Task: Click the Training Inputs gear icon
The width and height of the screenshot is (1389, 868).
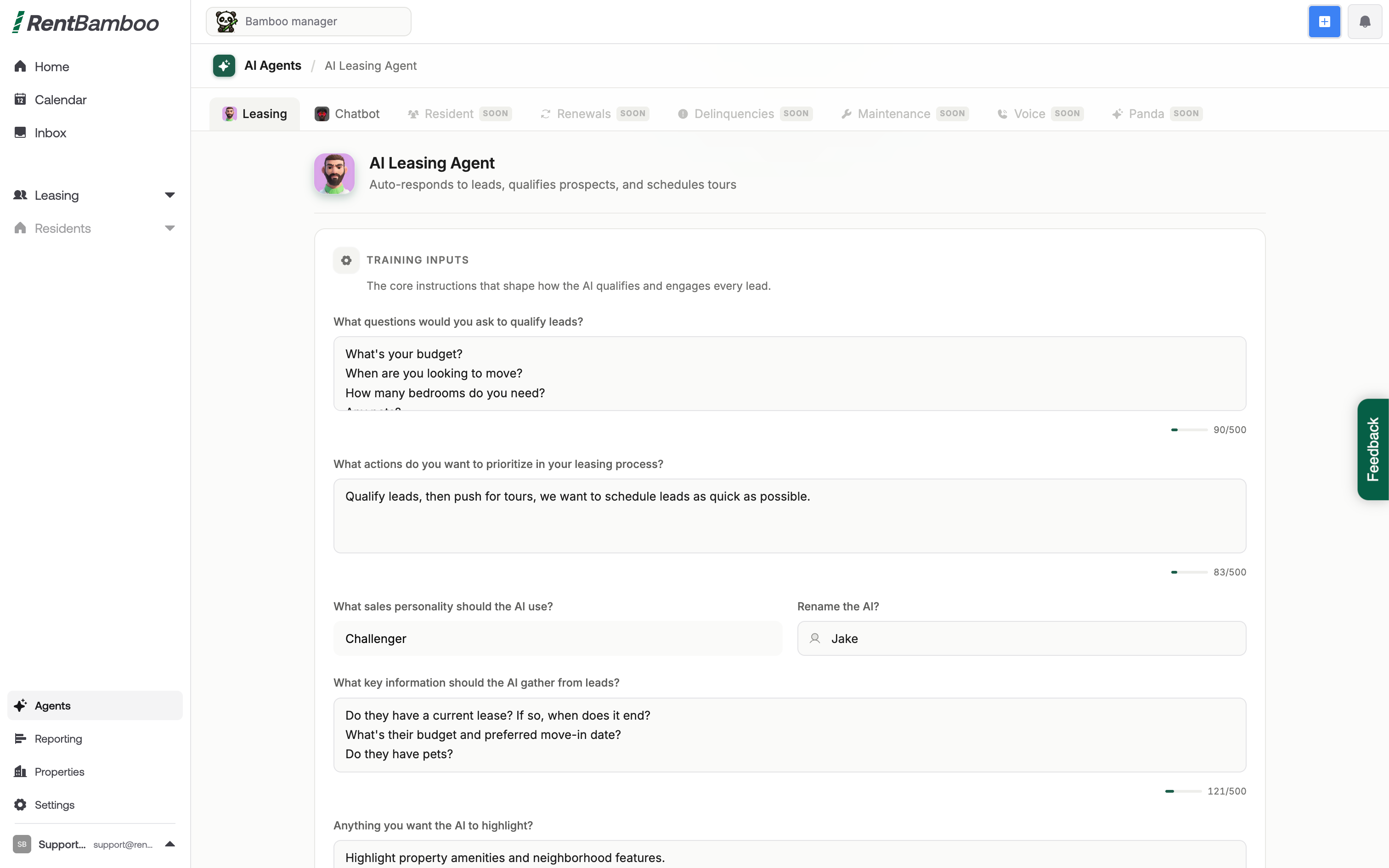Action: [x=346, y=261]
